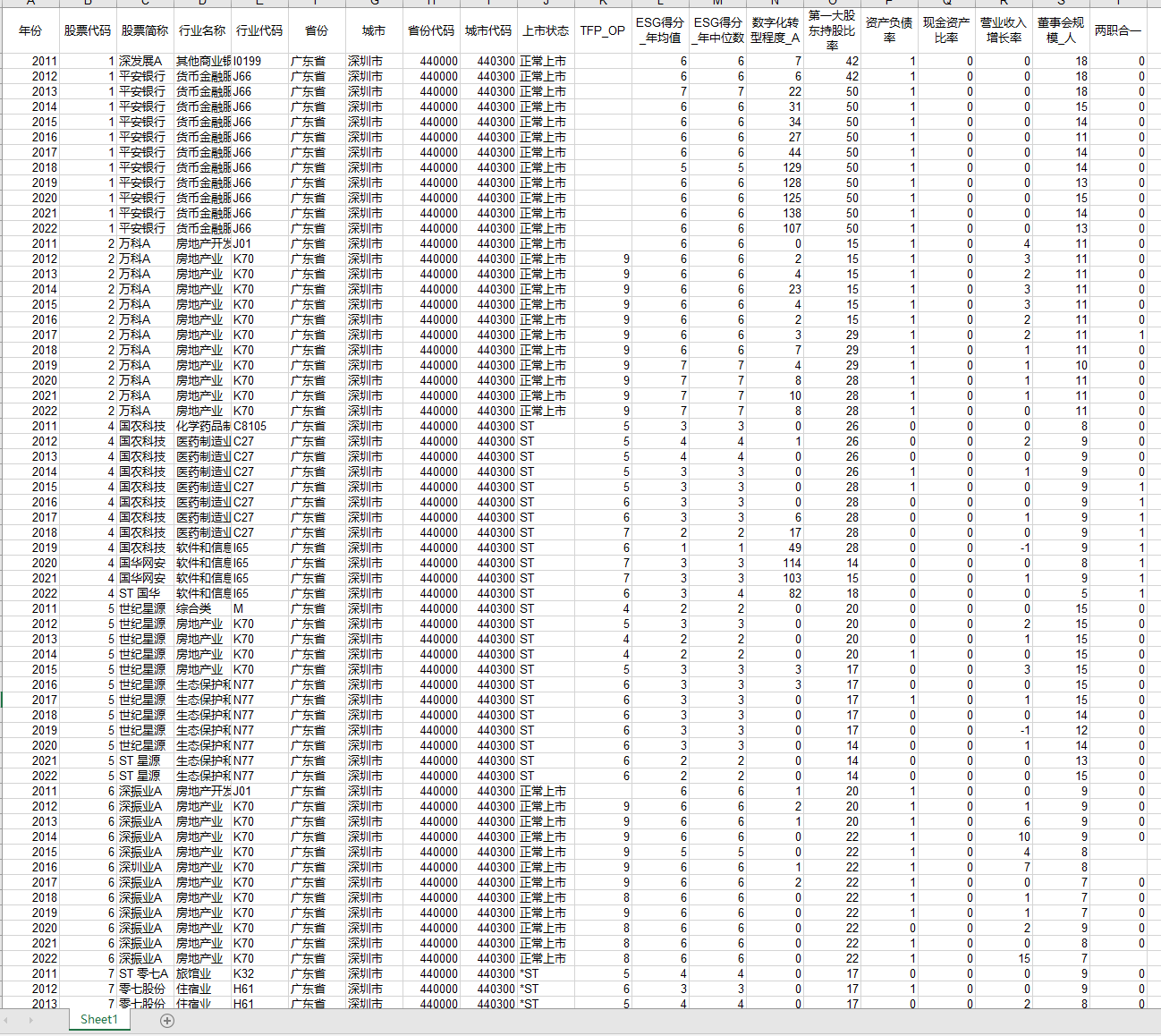
Task: Click ST 星源 in the 2022 row
Action: tap(145, 776)
